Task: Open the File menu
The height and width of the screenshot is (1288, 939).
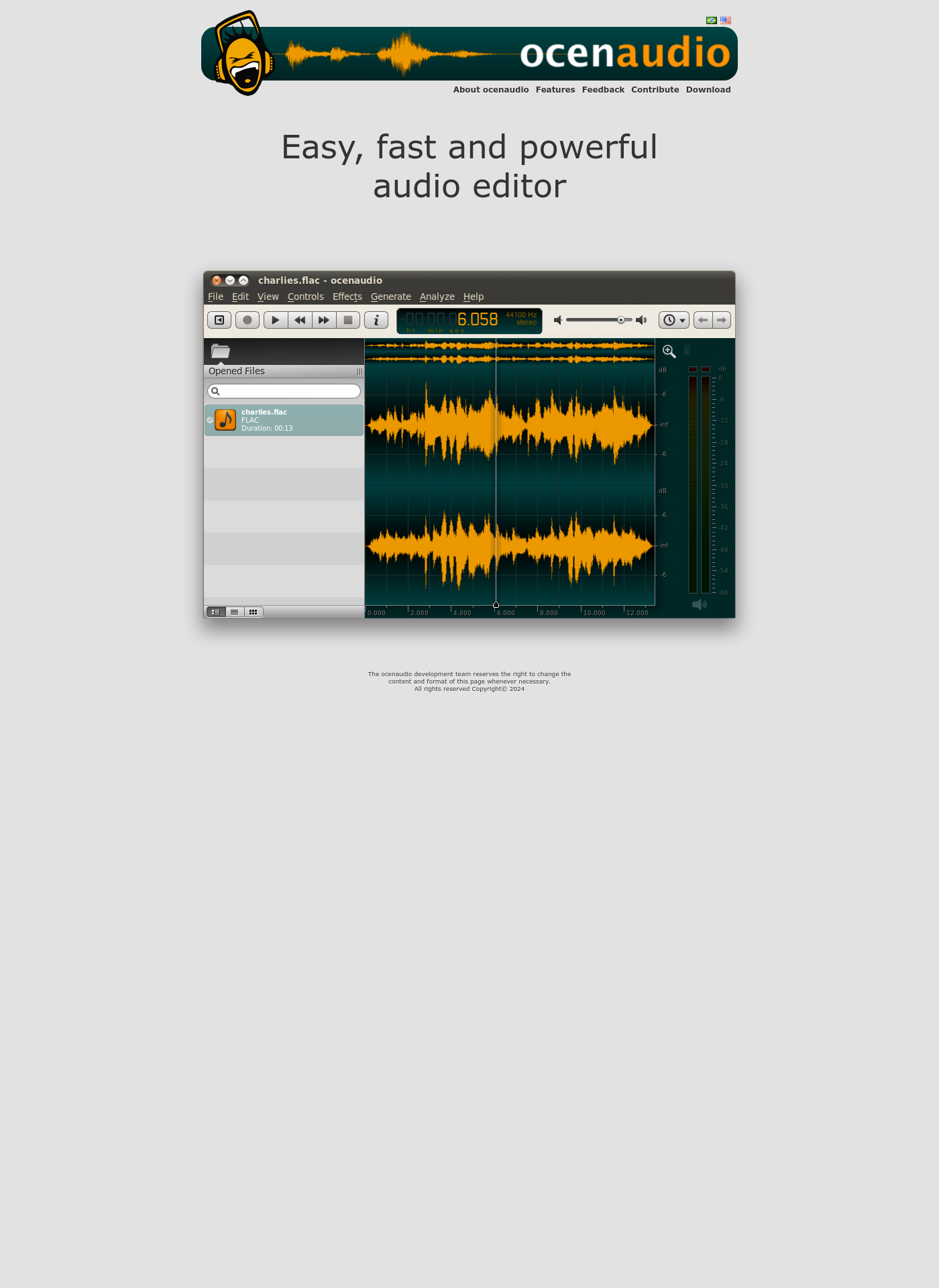Action: click(215, 297)
